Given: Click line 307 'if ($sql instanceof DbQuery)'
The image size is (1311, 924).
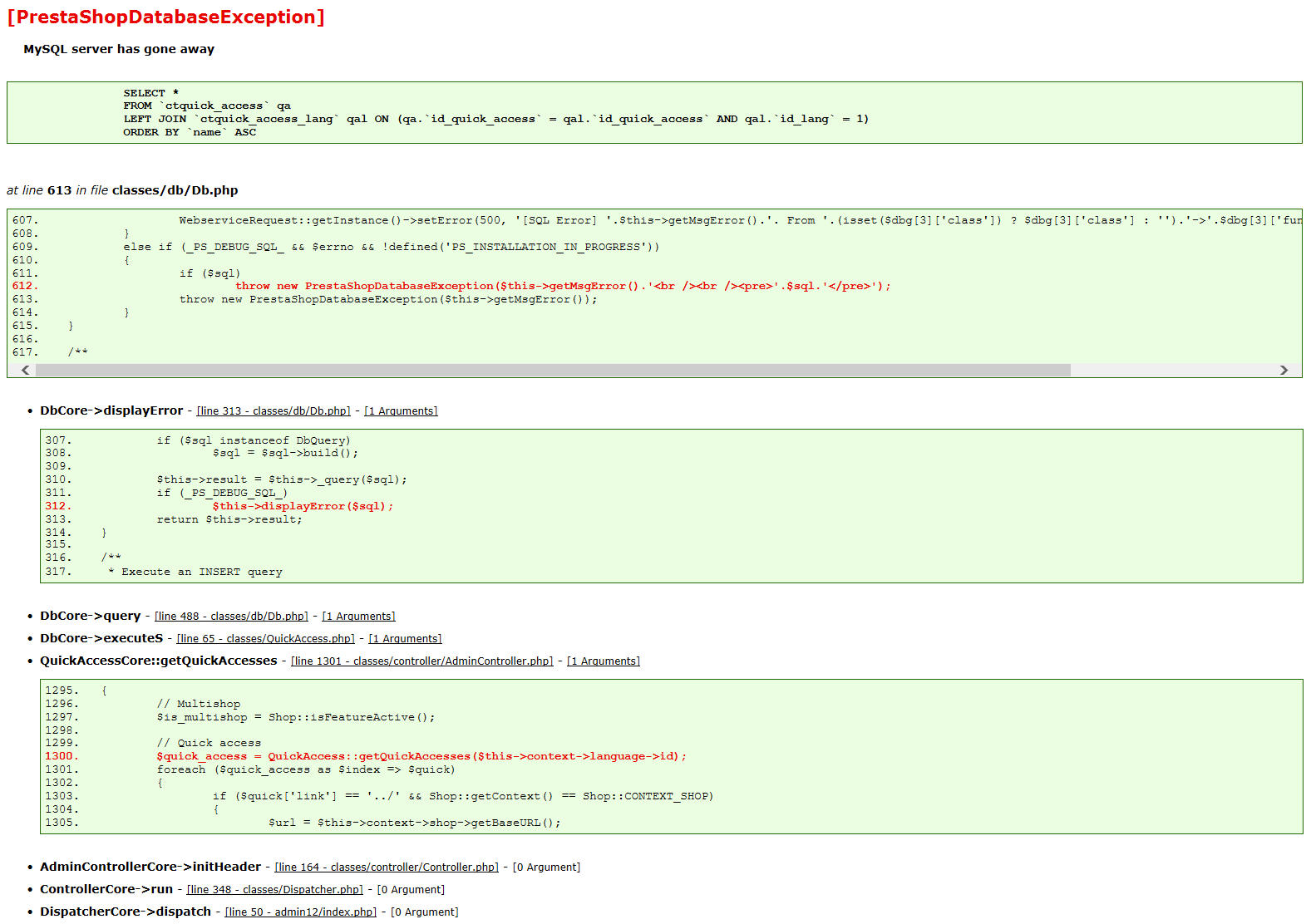Looking at the screenshot, I should point(254,440).
